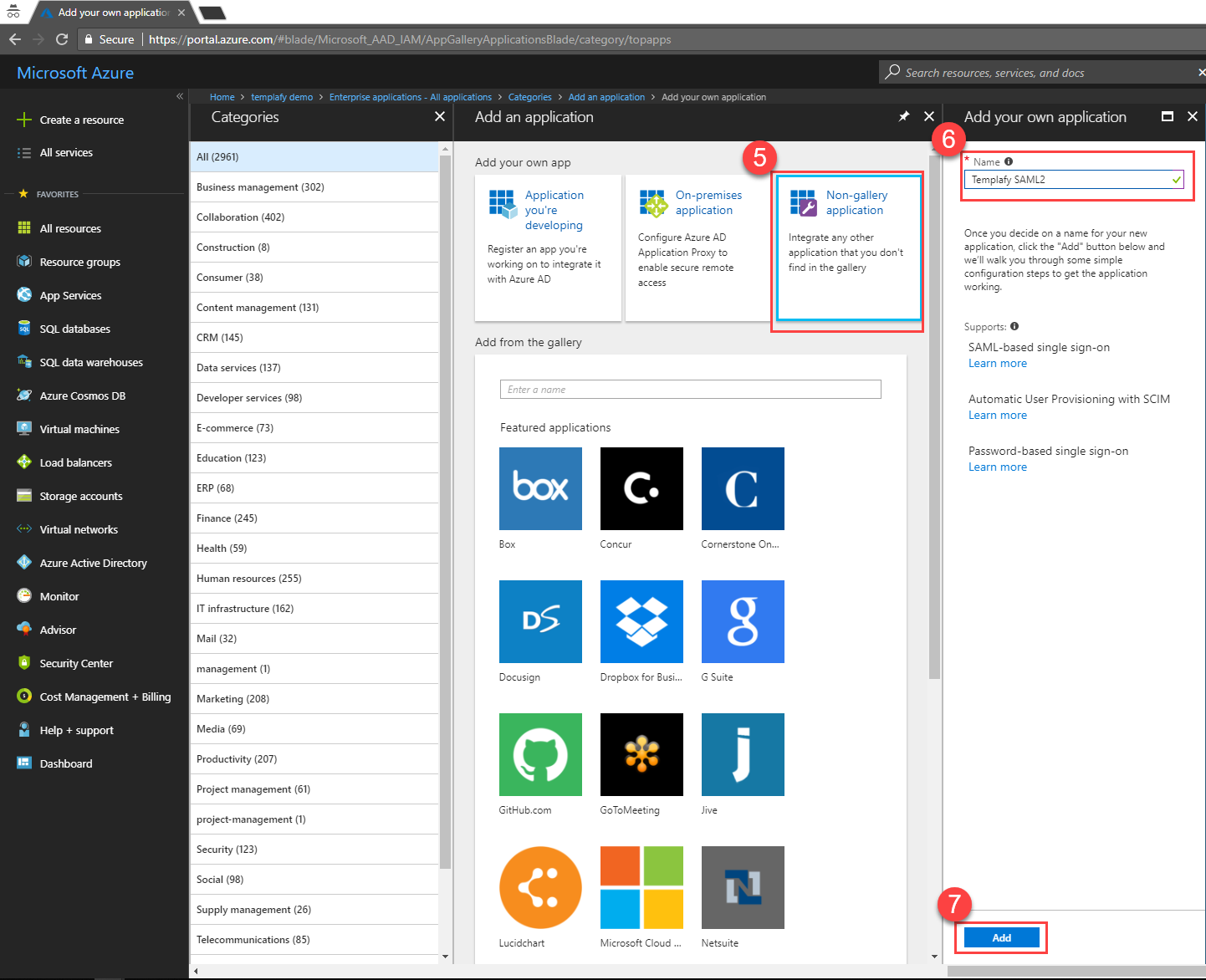Click the Add an application breadcrumb
Image resolution: width=1206 pixels, height=980 pixels.
[x=606, y=97]
